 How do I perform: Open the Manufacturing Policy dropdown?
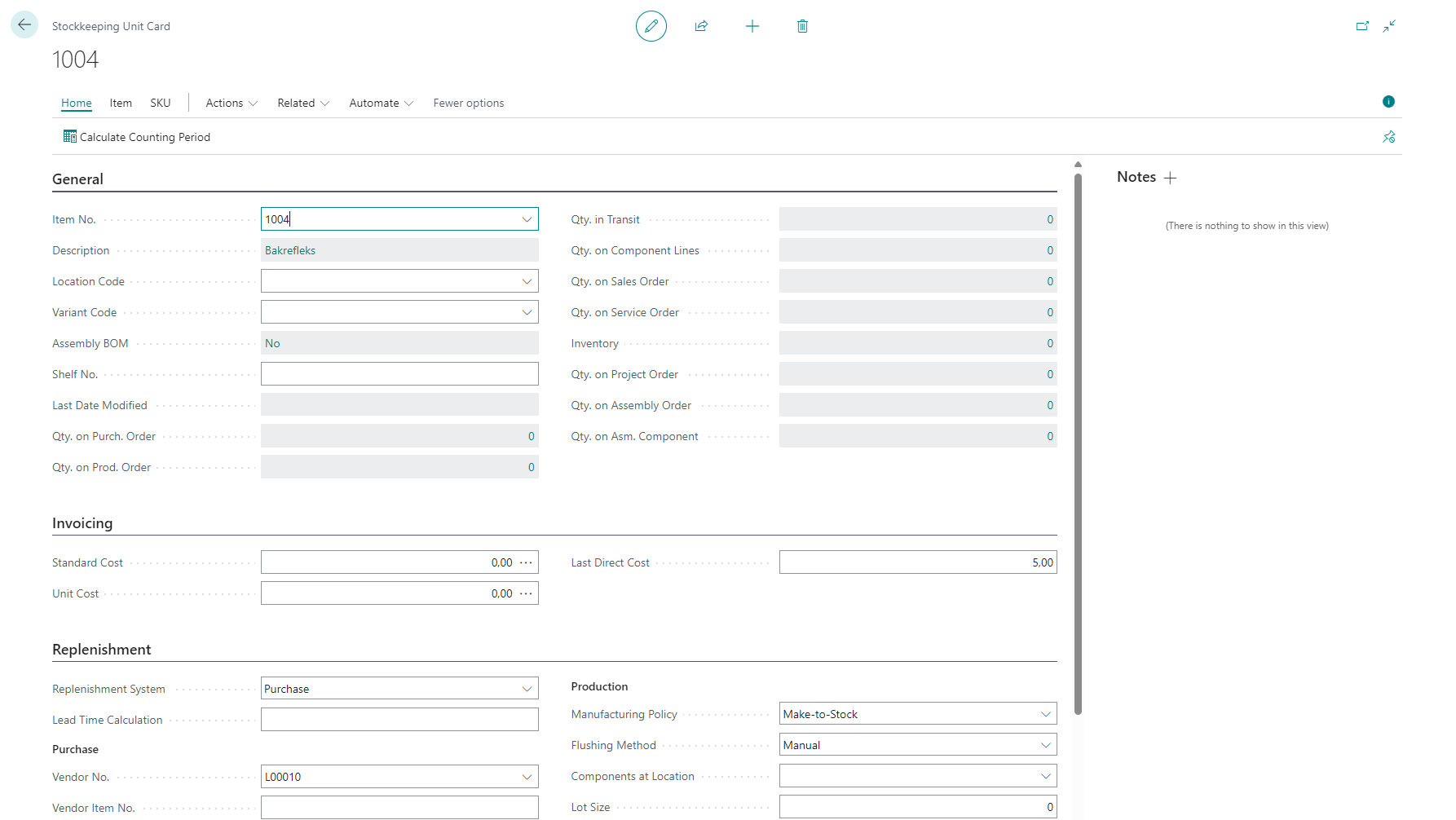tap(1045, 714)
